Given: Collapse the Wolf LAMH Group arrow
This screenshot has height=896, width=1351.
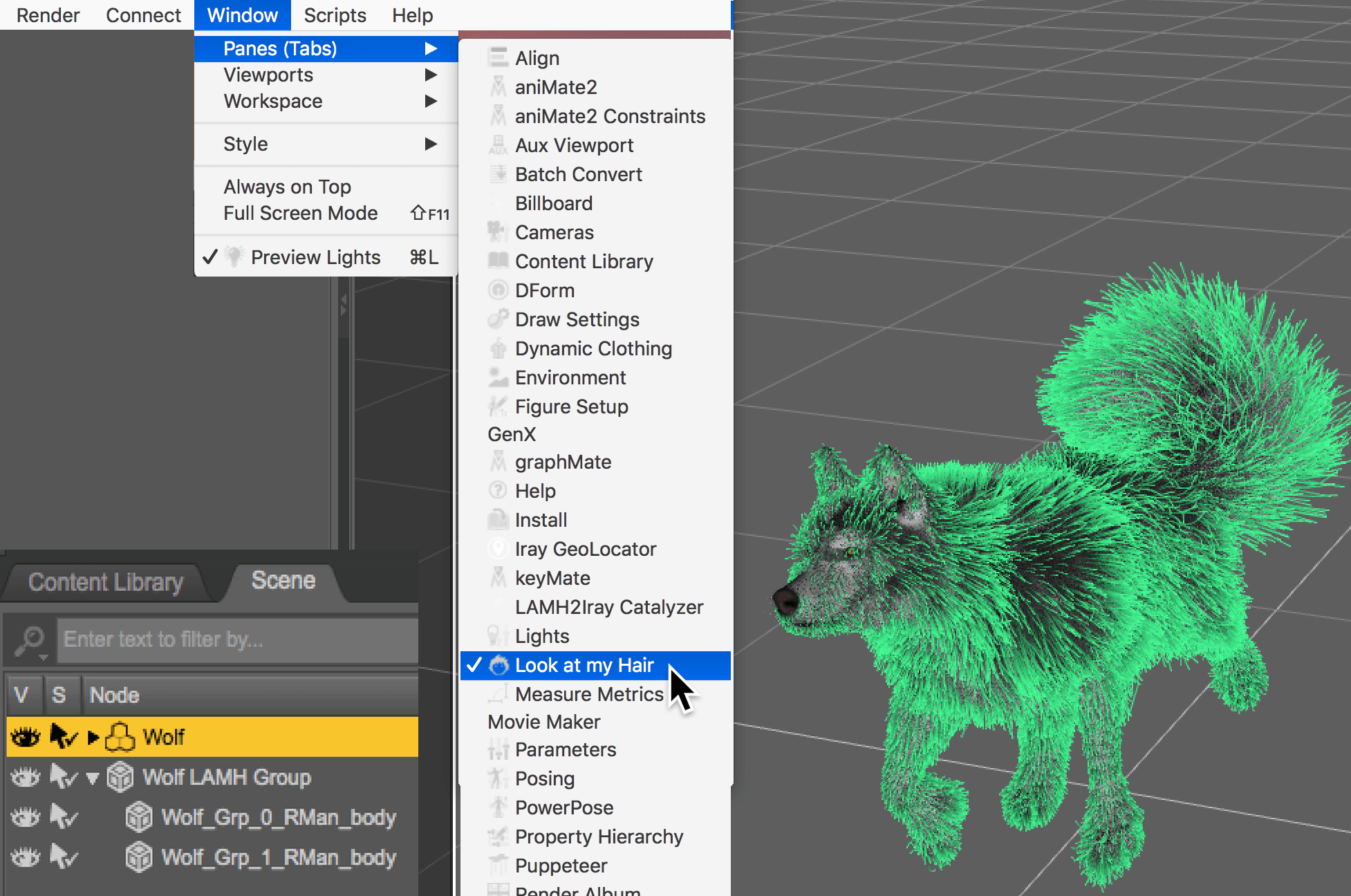Looking at the screenshot, I should 93,778.
